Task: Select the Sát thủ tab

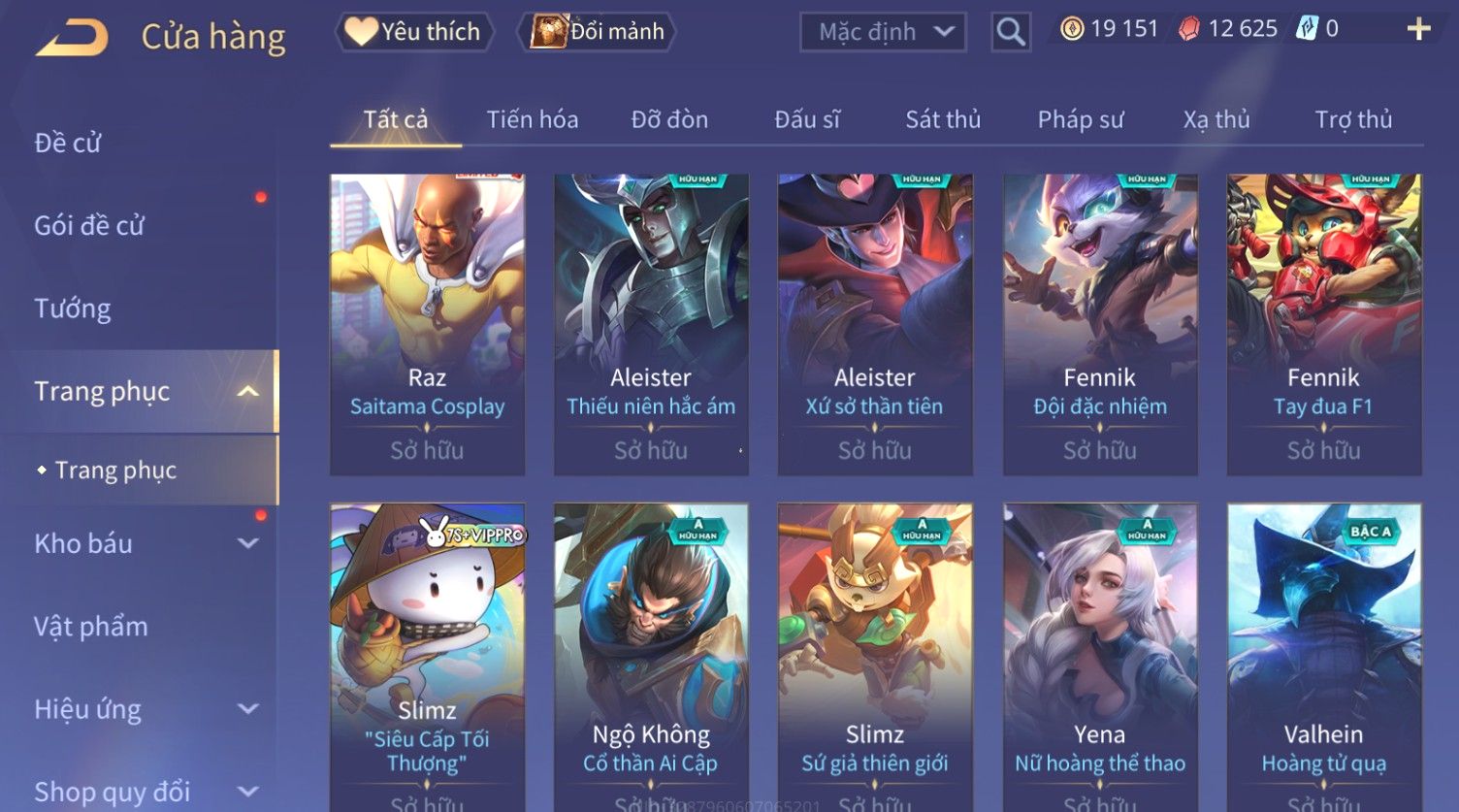Action: [x=943, y=119]
